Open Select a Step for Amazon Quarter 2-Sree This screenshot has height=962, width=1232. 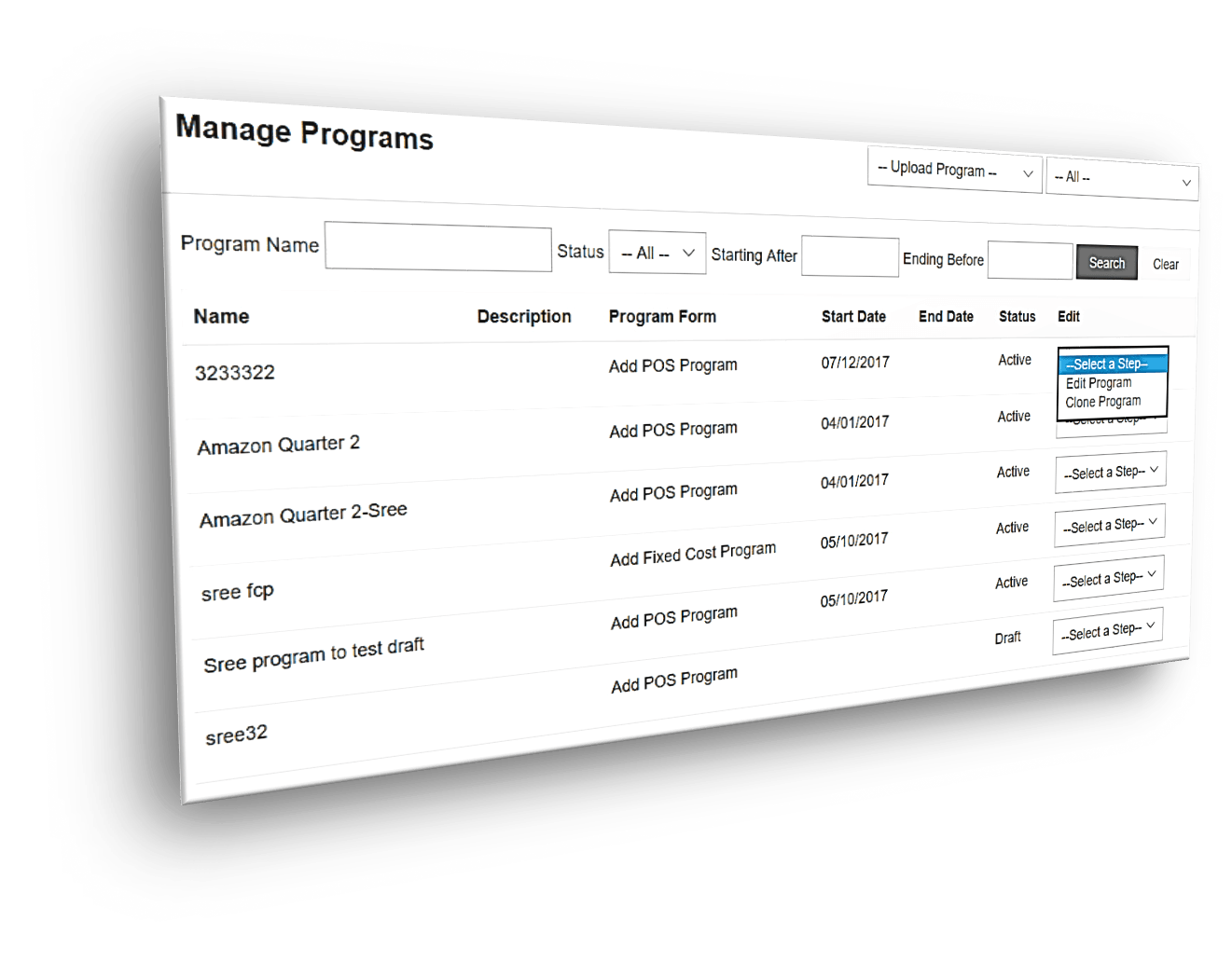click(1111, 472)
